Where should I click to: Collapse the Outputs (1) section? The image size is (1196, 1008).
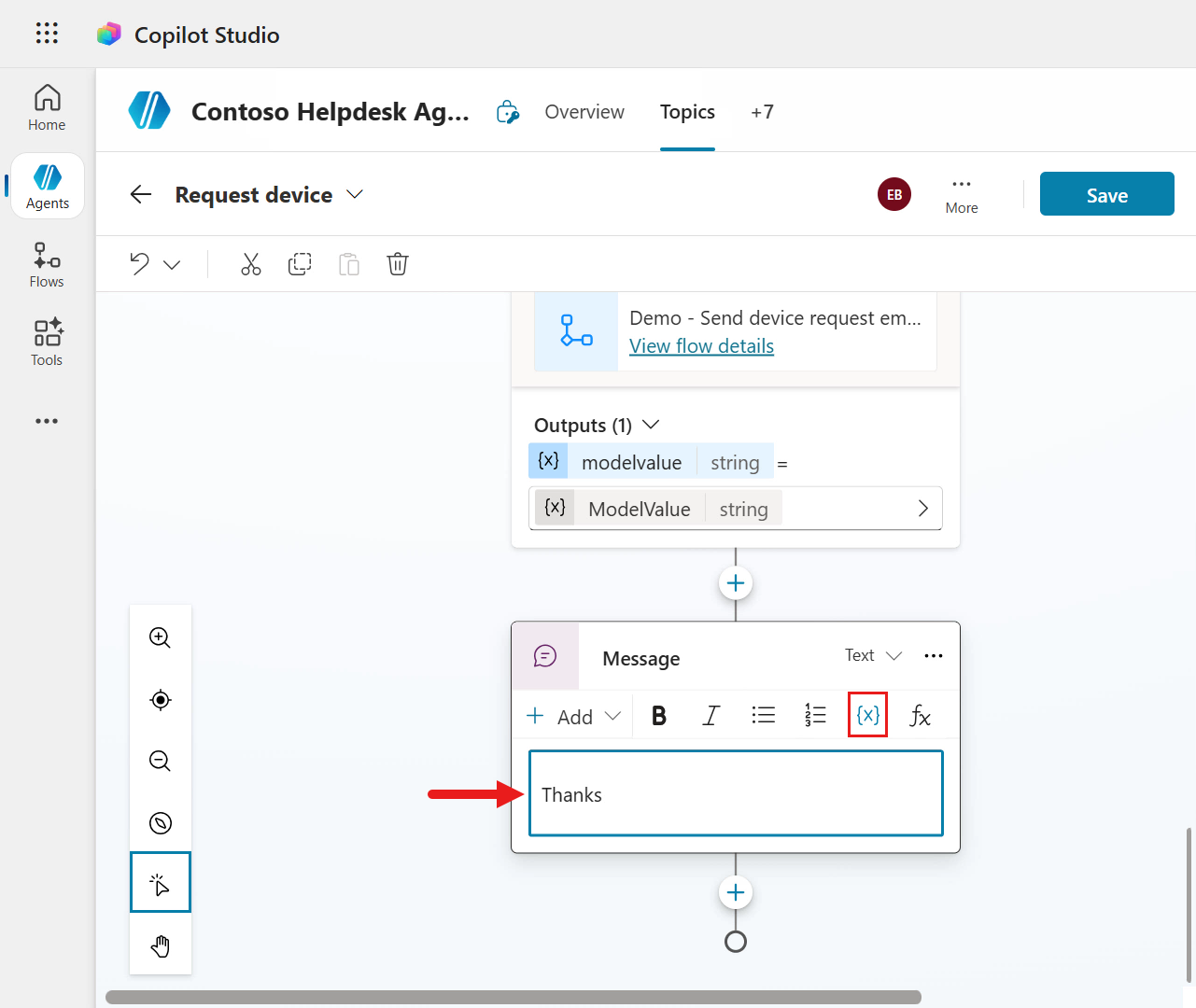(x=652, y=425)
